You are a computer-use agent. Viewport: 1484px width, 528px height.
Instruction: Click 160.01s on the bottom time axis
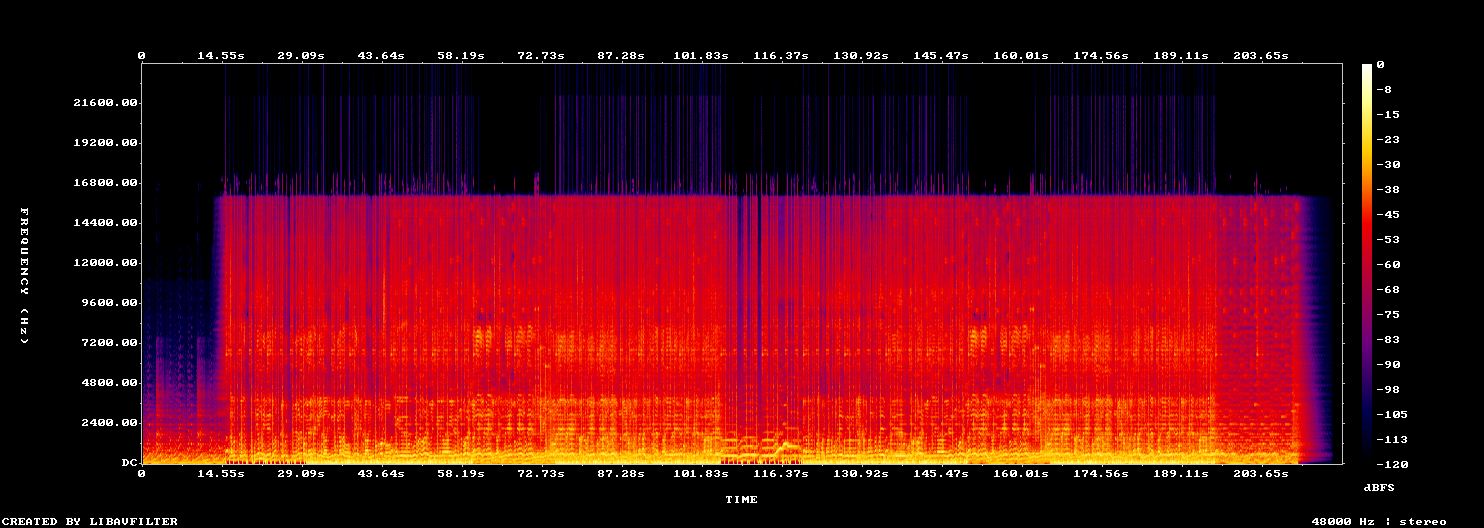(1021, 473)
